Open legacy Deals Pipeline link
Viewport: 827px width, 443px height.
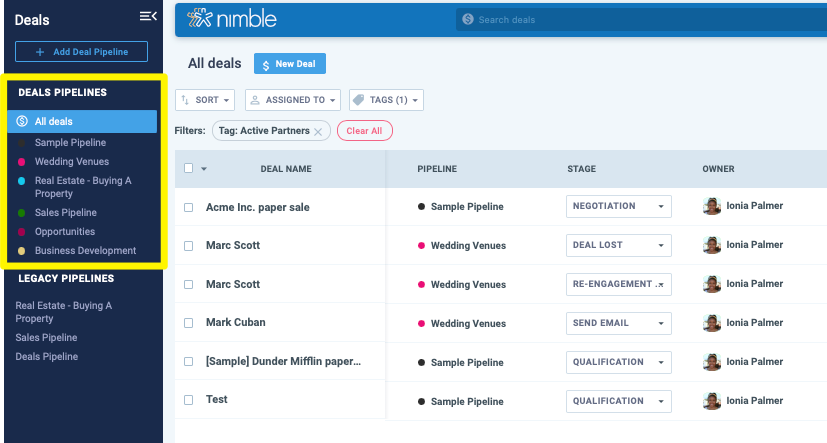[x=46, y=357]
